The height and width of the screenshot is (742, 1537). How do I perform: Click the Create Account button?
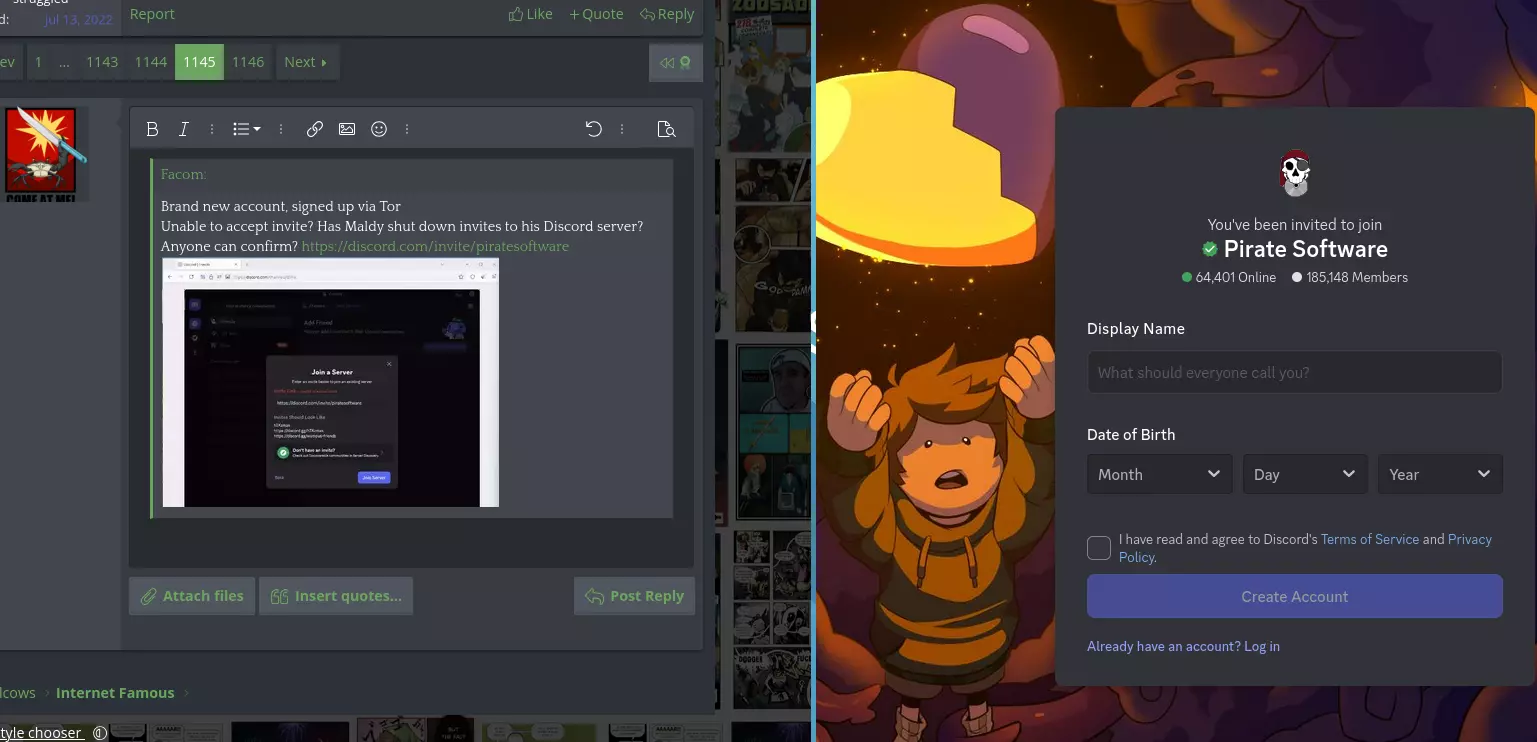tap(1295, 596)
